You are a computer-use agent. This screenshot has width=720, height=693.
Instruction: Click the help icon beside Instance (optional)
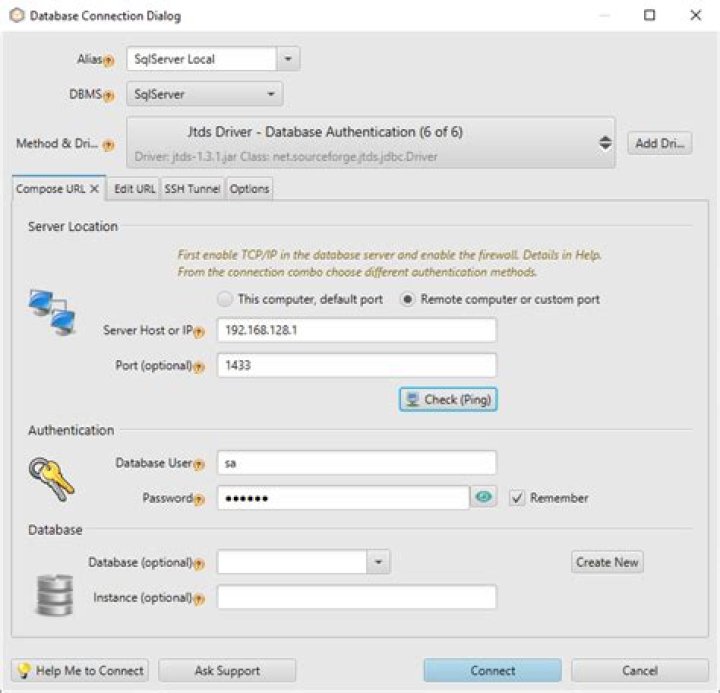pyautogui.click(x=199, y=599)
